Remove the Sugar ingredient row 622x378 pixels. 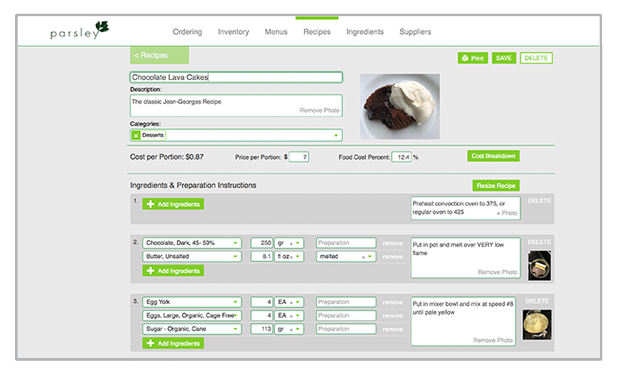(392, 330)
